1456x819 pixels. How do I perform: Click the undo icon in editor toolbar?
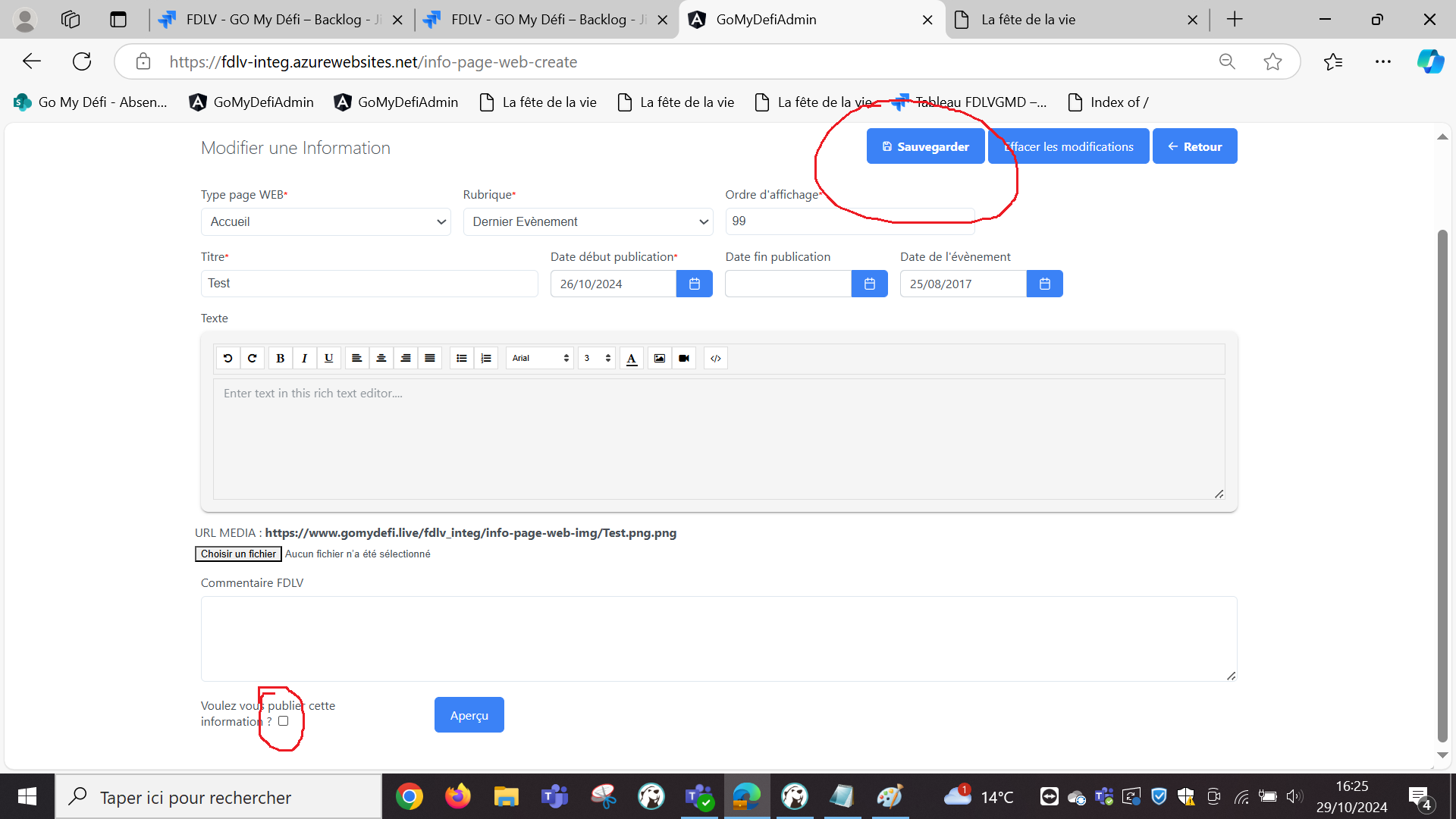tap(227, 358)
